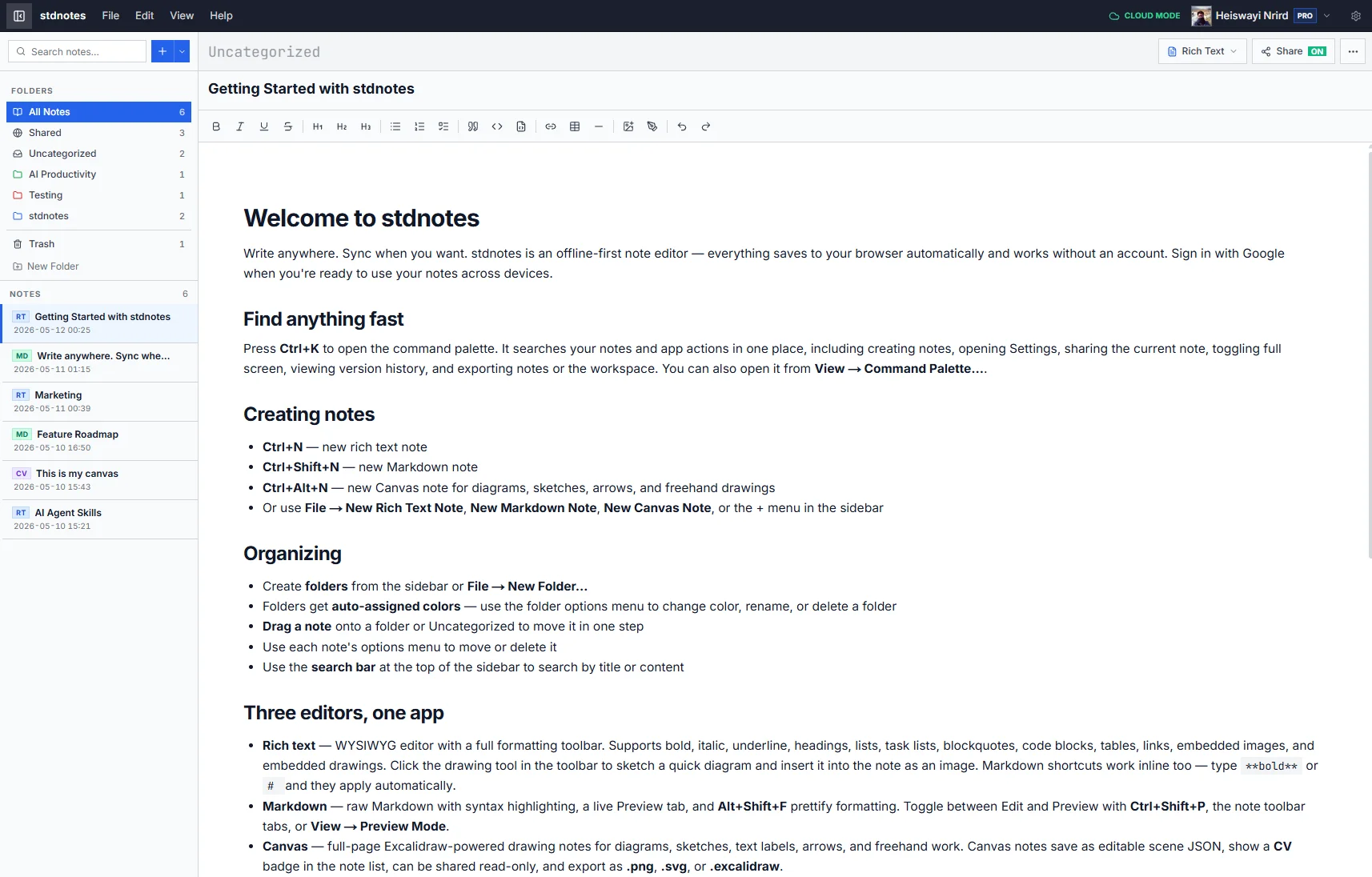
Task: Select the Shared folder
Action: click(99, 133)
